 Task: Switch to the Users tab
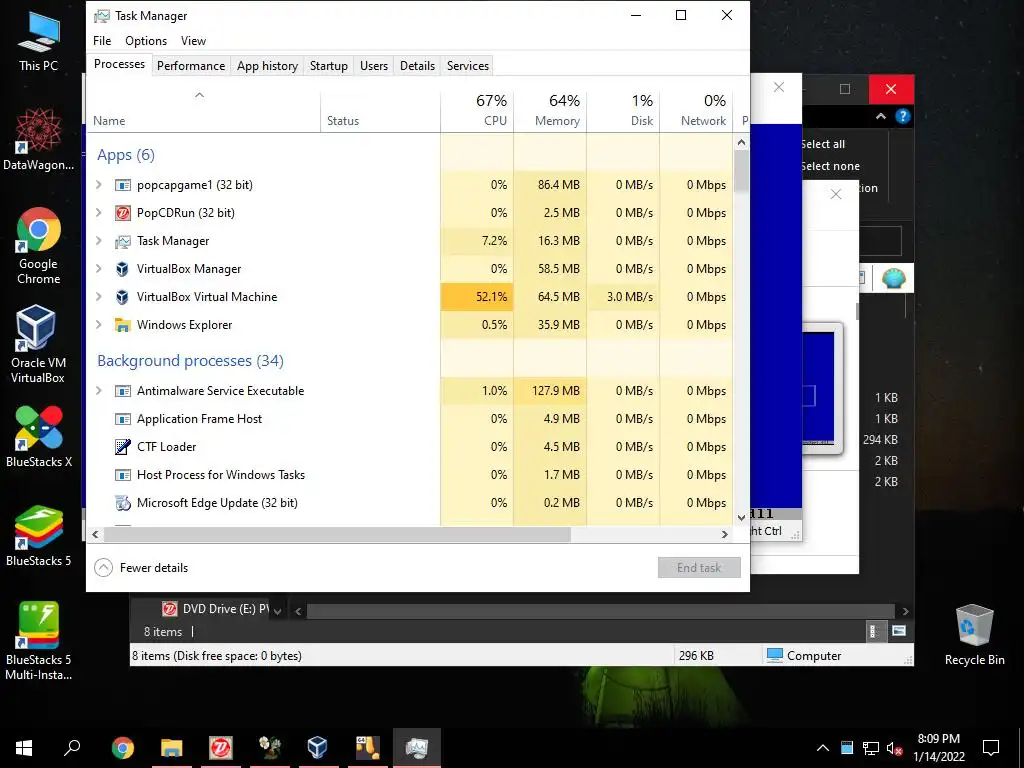[x=374, y=66]
